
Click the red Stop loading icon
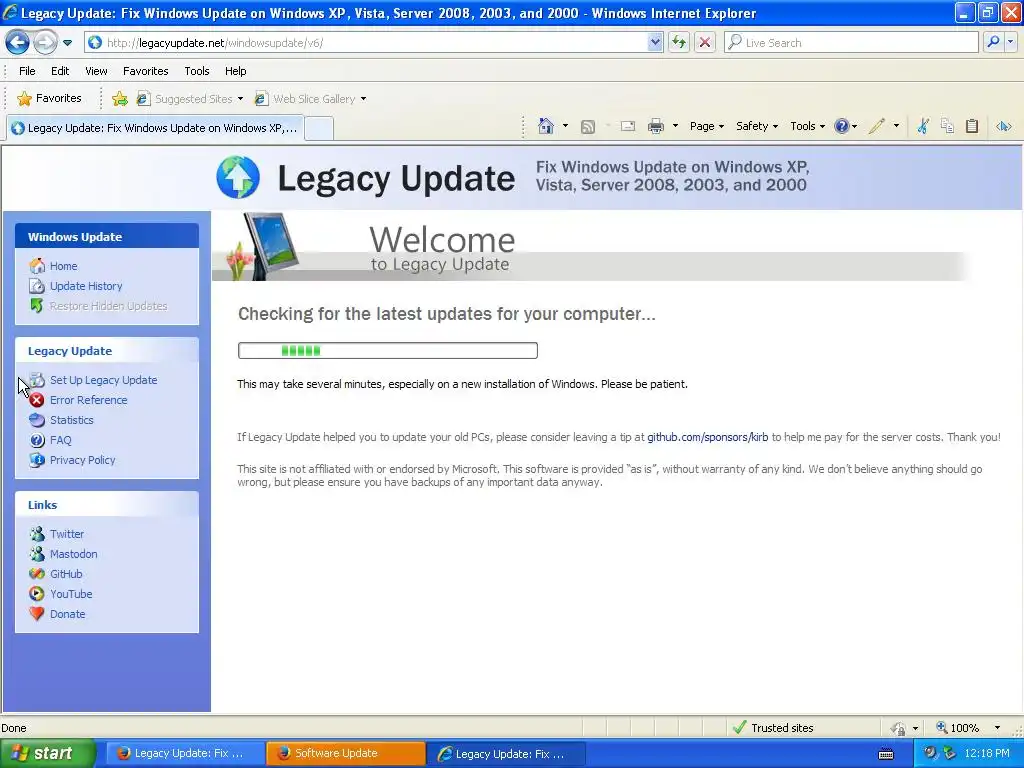click(705, 42)
